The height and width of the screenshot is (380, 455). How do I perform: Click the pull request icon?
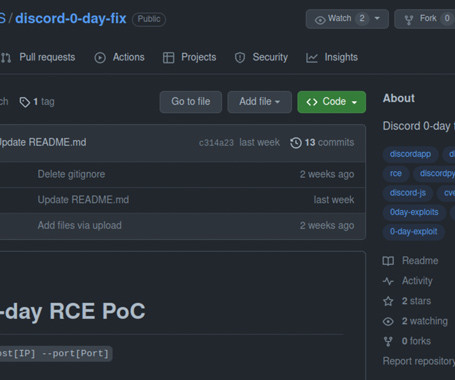(6, 58)
